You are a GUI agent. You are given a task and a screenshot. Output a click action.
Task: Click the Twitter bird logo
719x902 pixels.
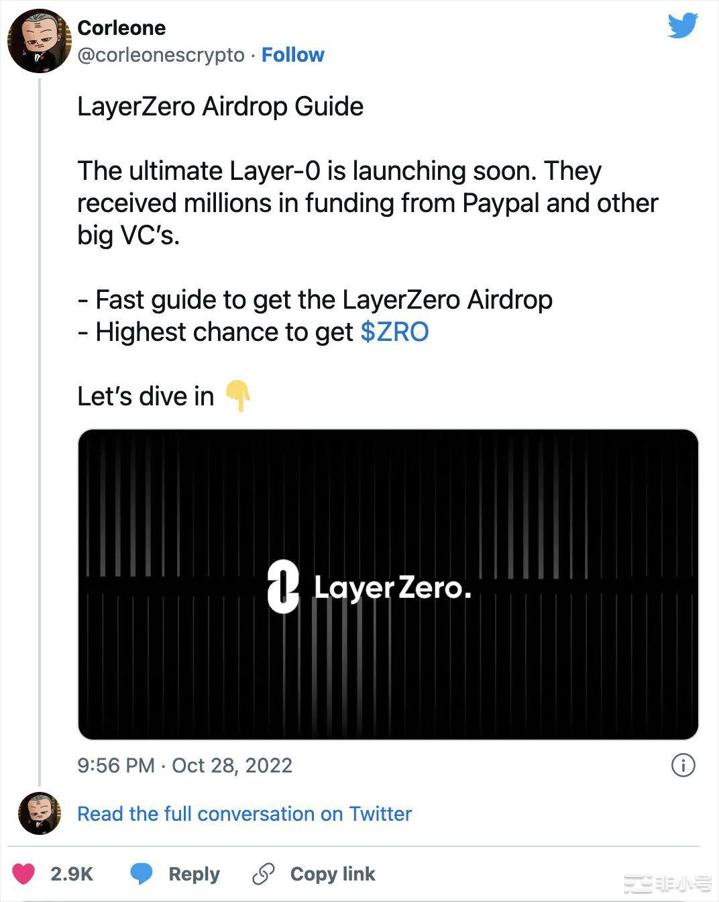pos(682,24)
